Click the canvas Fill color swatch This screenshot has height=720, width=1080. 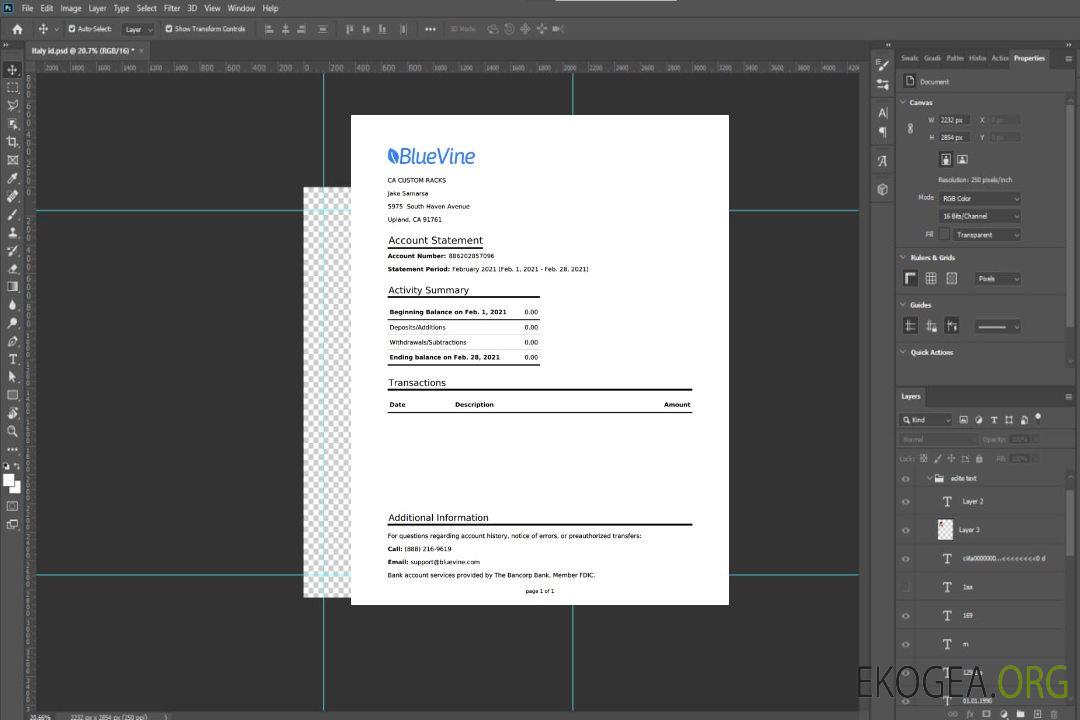point(944,235)
